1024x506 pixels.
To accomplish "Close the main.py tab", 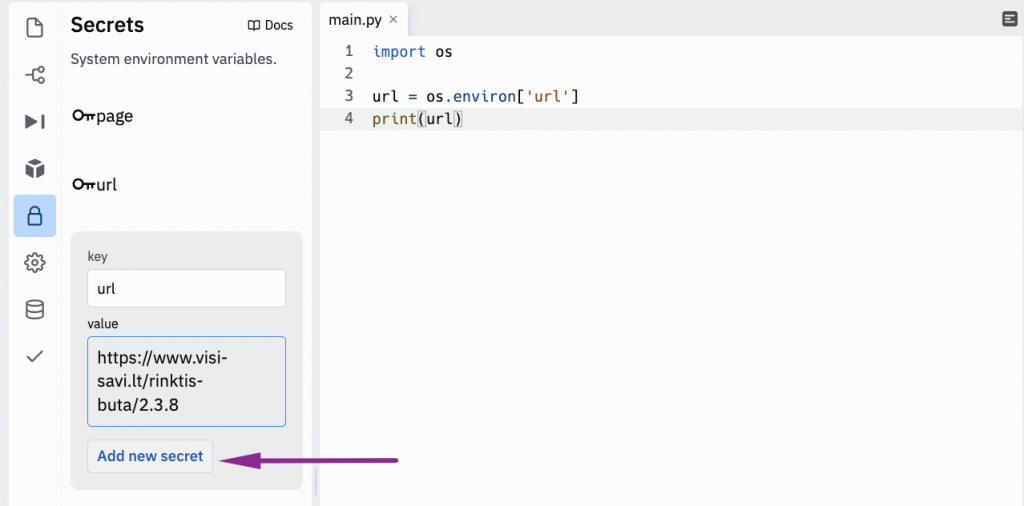I will coord(393,19).
